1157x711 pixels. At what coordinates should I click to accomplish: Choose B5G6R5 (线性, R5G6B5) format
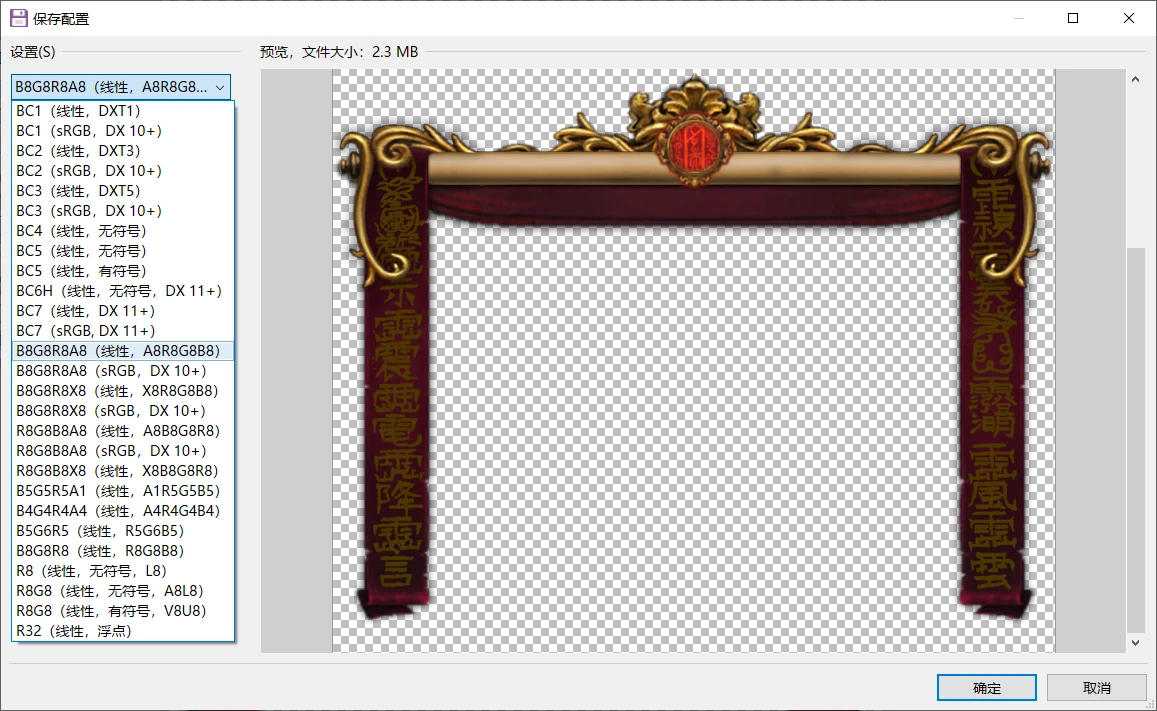coord(123,530)
